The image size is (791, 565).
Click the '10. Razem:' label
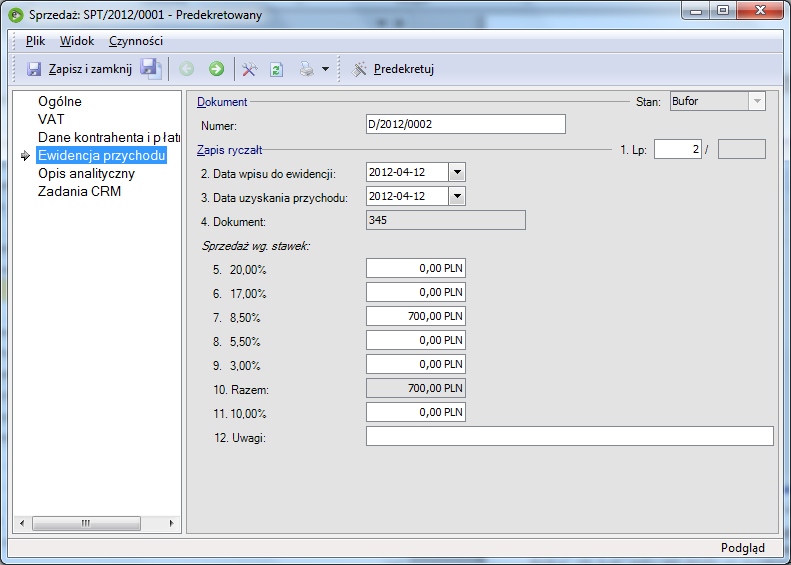[x=241, y=390]
